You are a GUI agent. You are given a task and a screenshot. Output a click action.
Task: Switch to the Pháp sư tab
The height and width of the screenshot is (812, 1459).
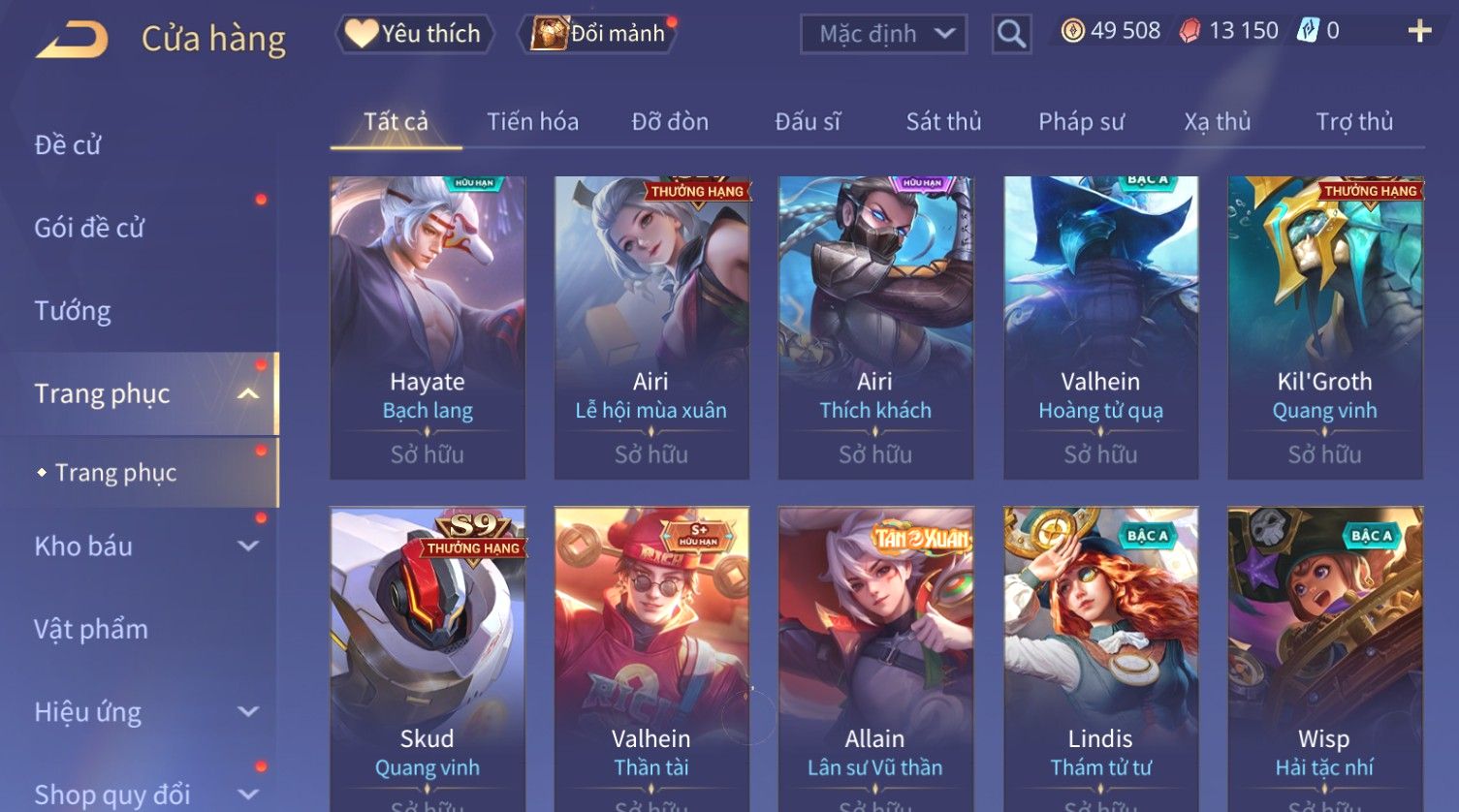coord(1081,122)
